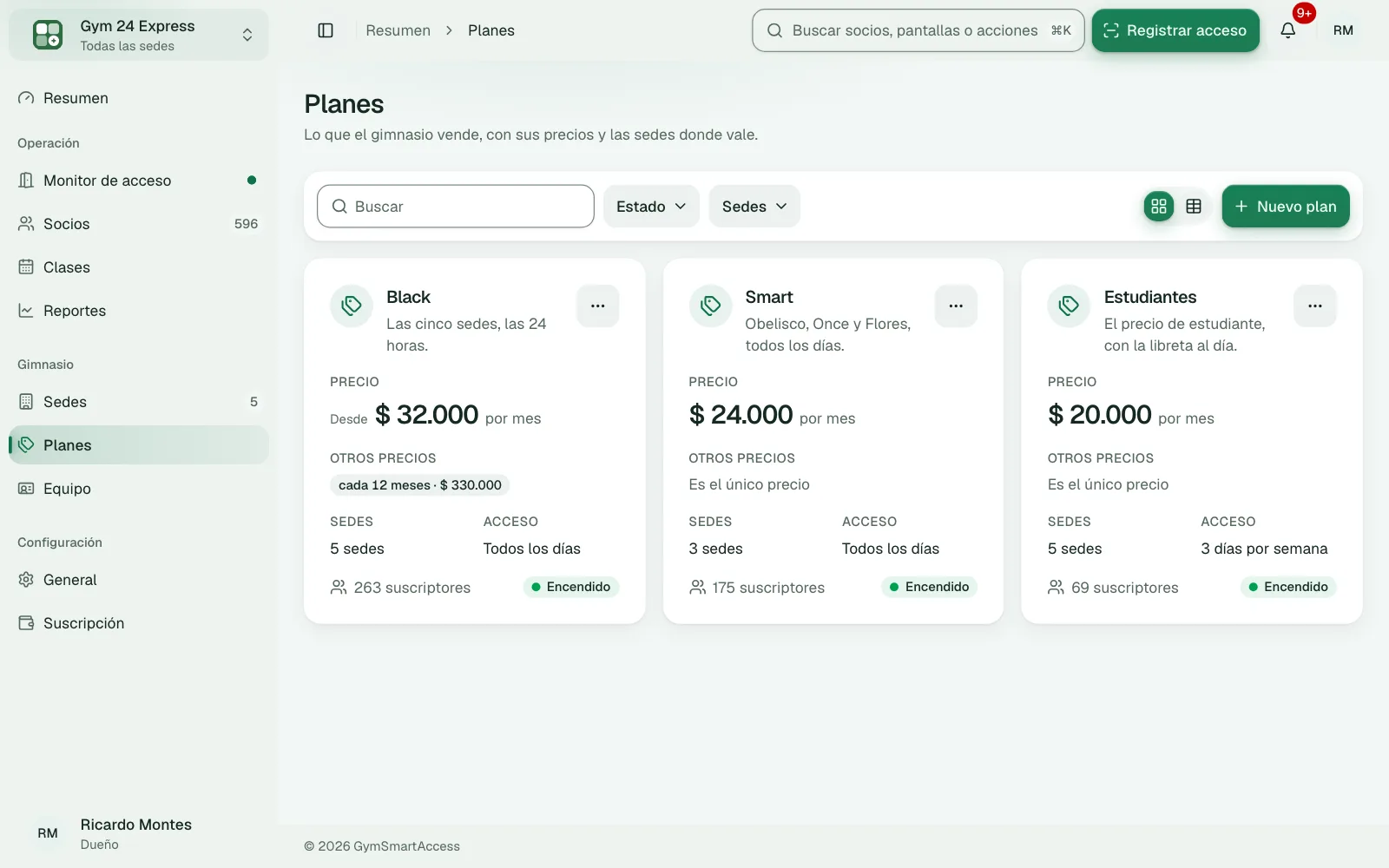1389x868 pixels.
Task: Click the Equipo badge icon
Action: (26, 489)
